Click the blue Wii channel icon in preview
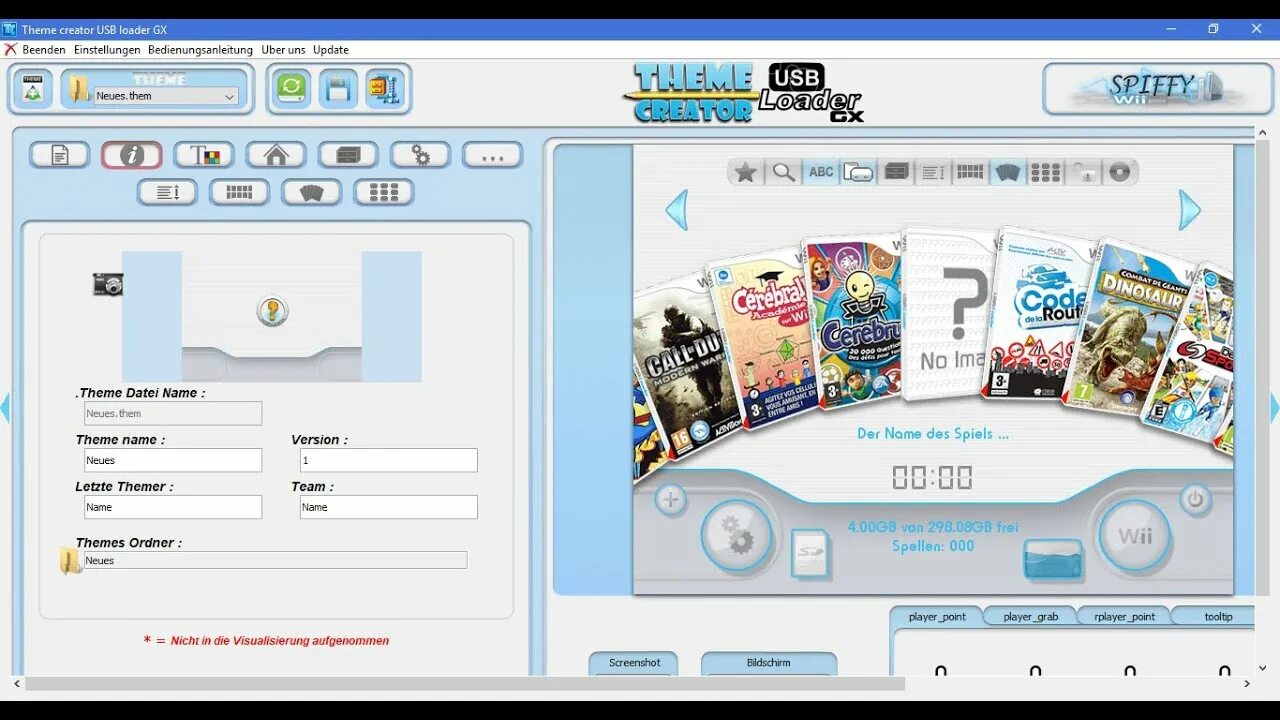The width and height of the screenshot is (1280, 720). (1053, 560)
